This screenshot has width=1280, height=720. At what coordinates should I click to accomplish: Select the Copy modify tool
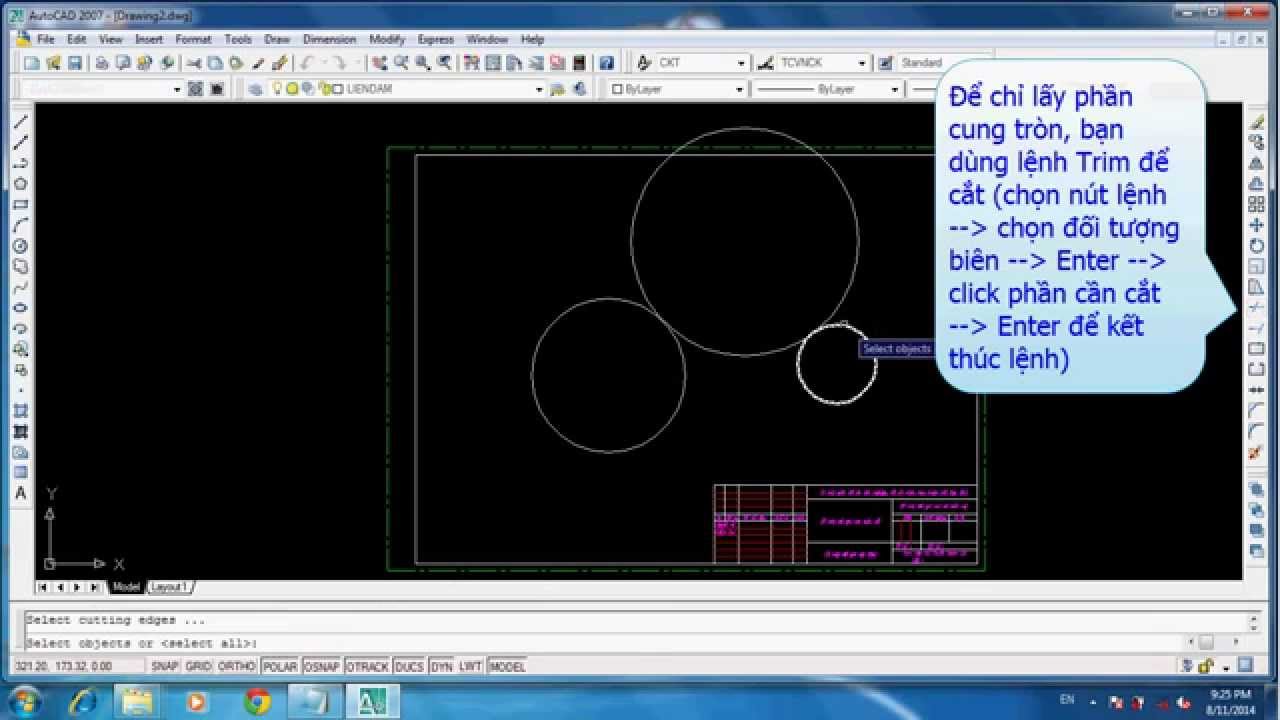click(1257, 143)
